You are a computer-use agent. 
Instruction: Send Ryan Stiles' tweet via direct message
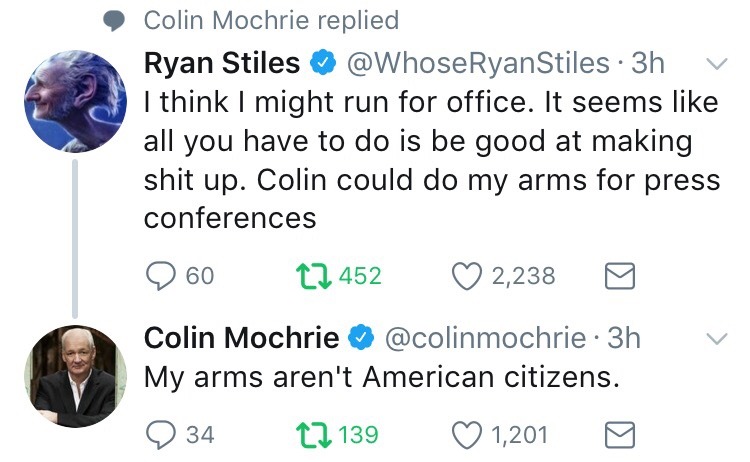coord(621,275)
